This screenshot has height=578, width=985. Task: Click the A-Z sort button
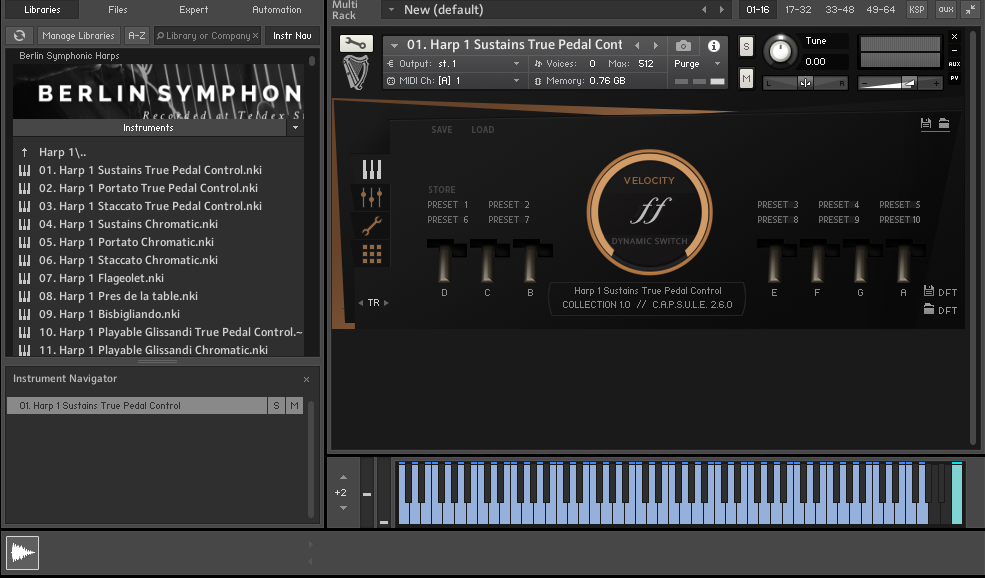[136, 36]
